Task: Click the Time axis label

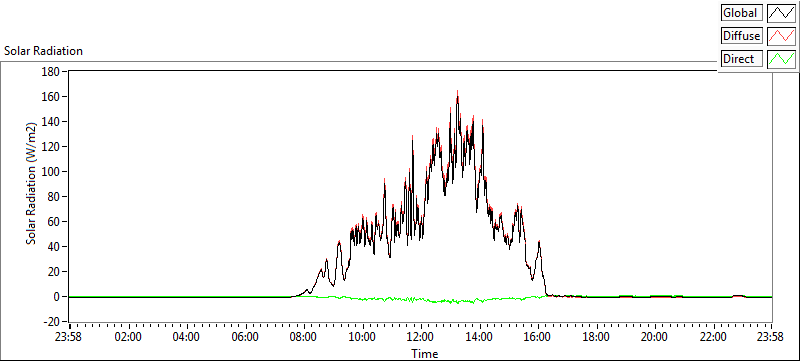Action: [x=424, y=353]
